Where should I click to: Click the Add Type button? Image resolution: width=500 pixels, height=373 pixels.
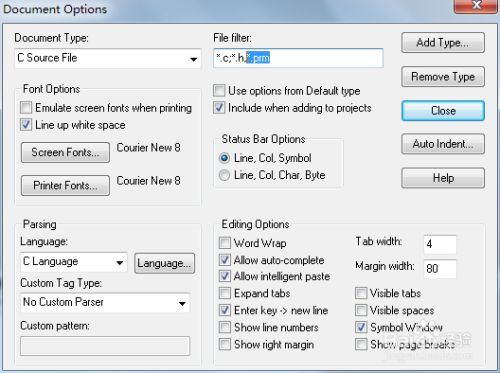coord(443,43)
